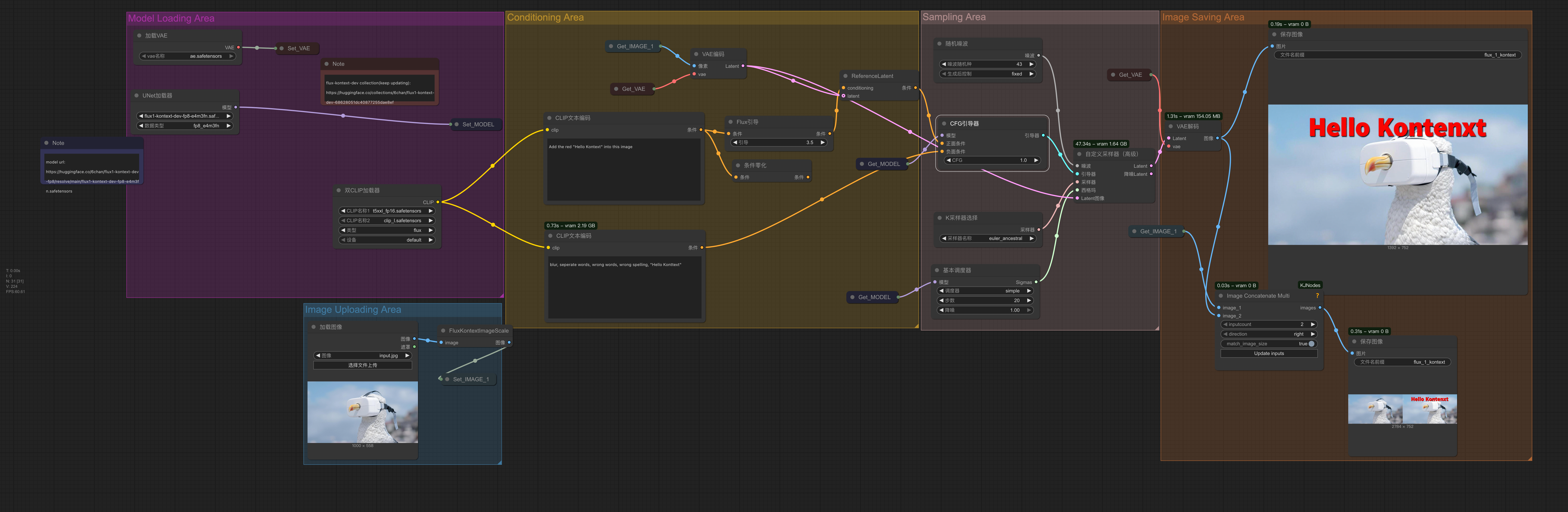Click the uploaded seagull input image preview

[x=363, y=412]
